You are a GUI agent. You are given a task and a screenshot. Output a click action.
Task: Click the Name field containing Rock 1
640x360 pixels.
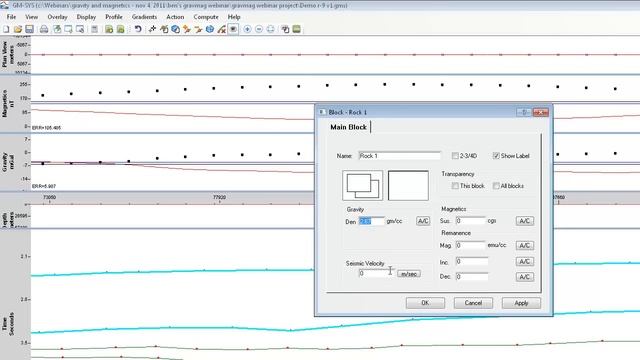400,156
